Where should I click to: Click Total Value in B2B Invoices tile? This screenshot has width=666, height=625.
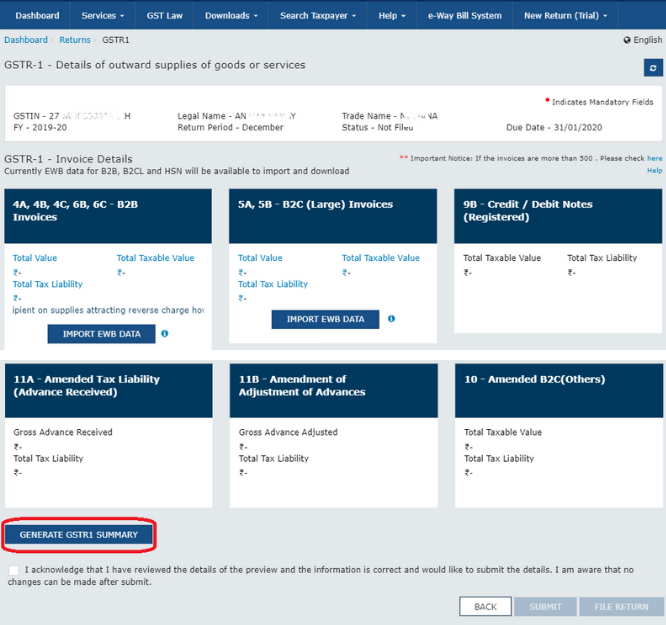pos(35,258)
